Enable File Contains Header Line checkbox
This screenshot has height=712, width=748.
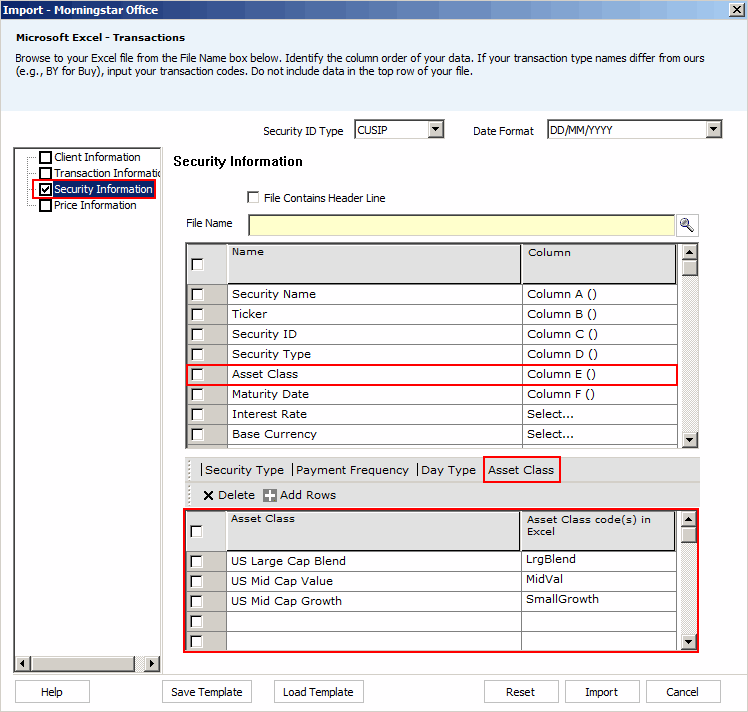pyautogui.click(x=253, y=198)
